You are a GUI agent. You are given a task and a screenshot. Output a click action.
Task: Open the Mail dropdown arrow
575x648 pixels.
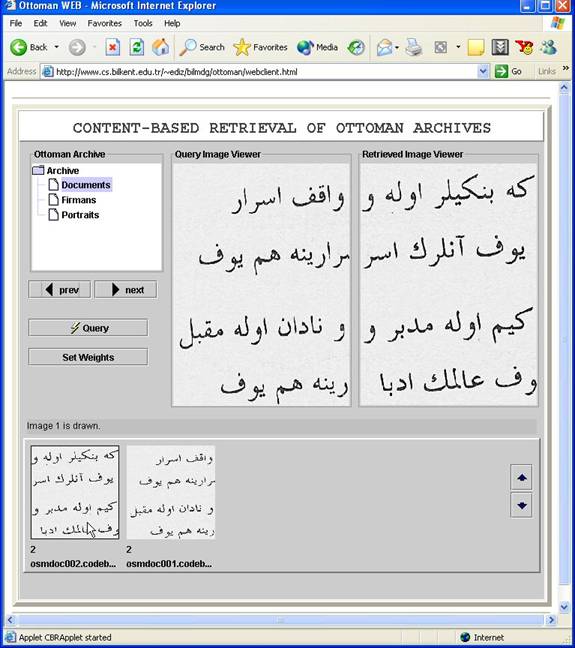(397, 48)
